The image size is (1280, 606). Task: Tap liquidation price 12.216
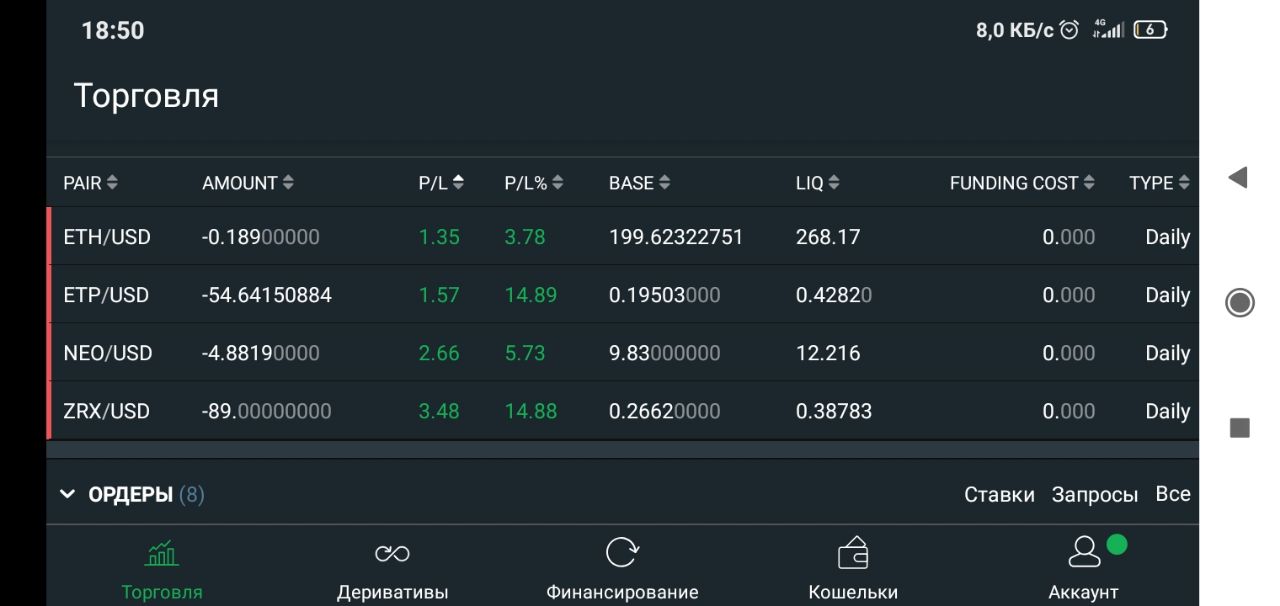click(828, 353)
